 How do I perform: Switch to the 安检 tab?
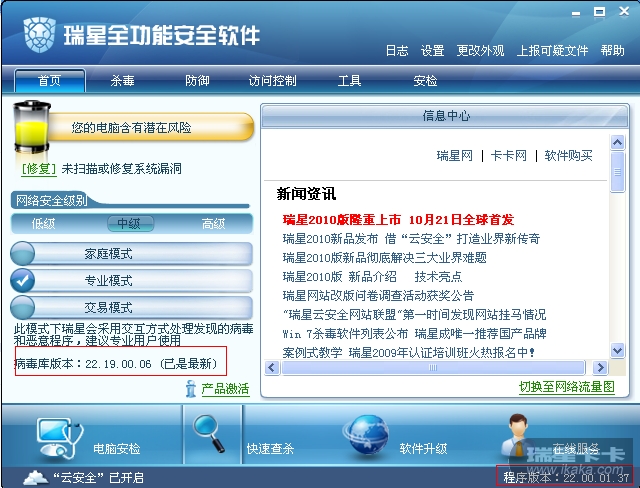click(x=425, y=80)
